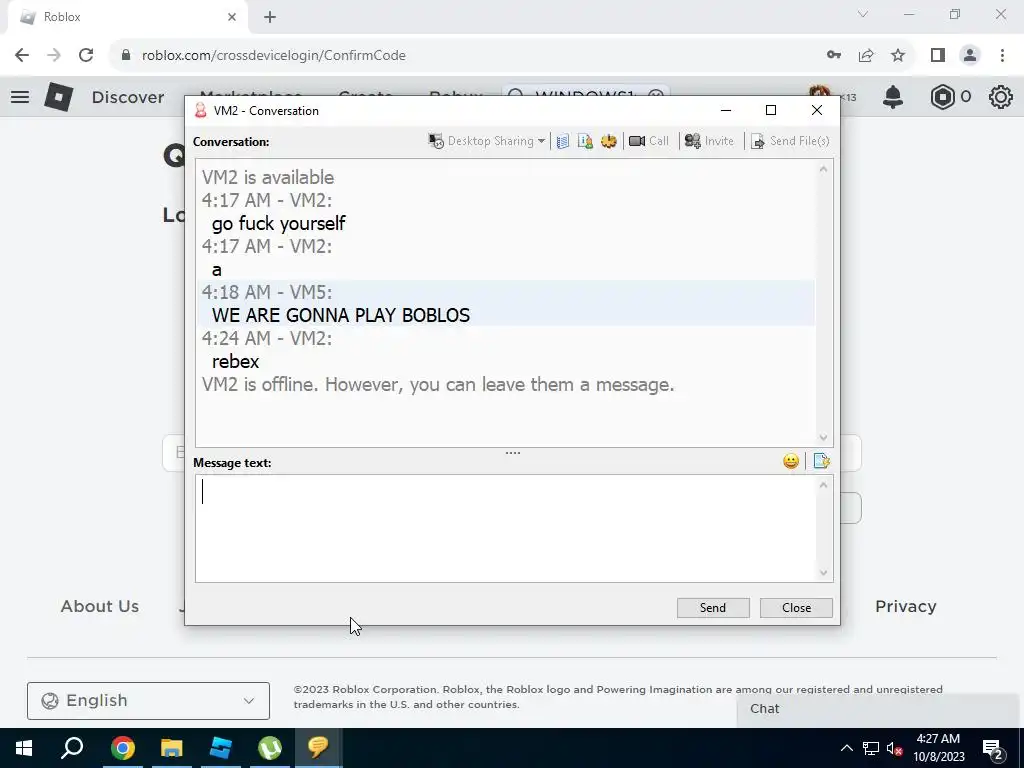Click the message templates icon beside the smiley
Screen dimensions: 1024x768
pyautogui.click(x=822, y=461)
